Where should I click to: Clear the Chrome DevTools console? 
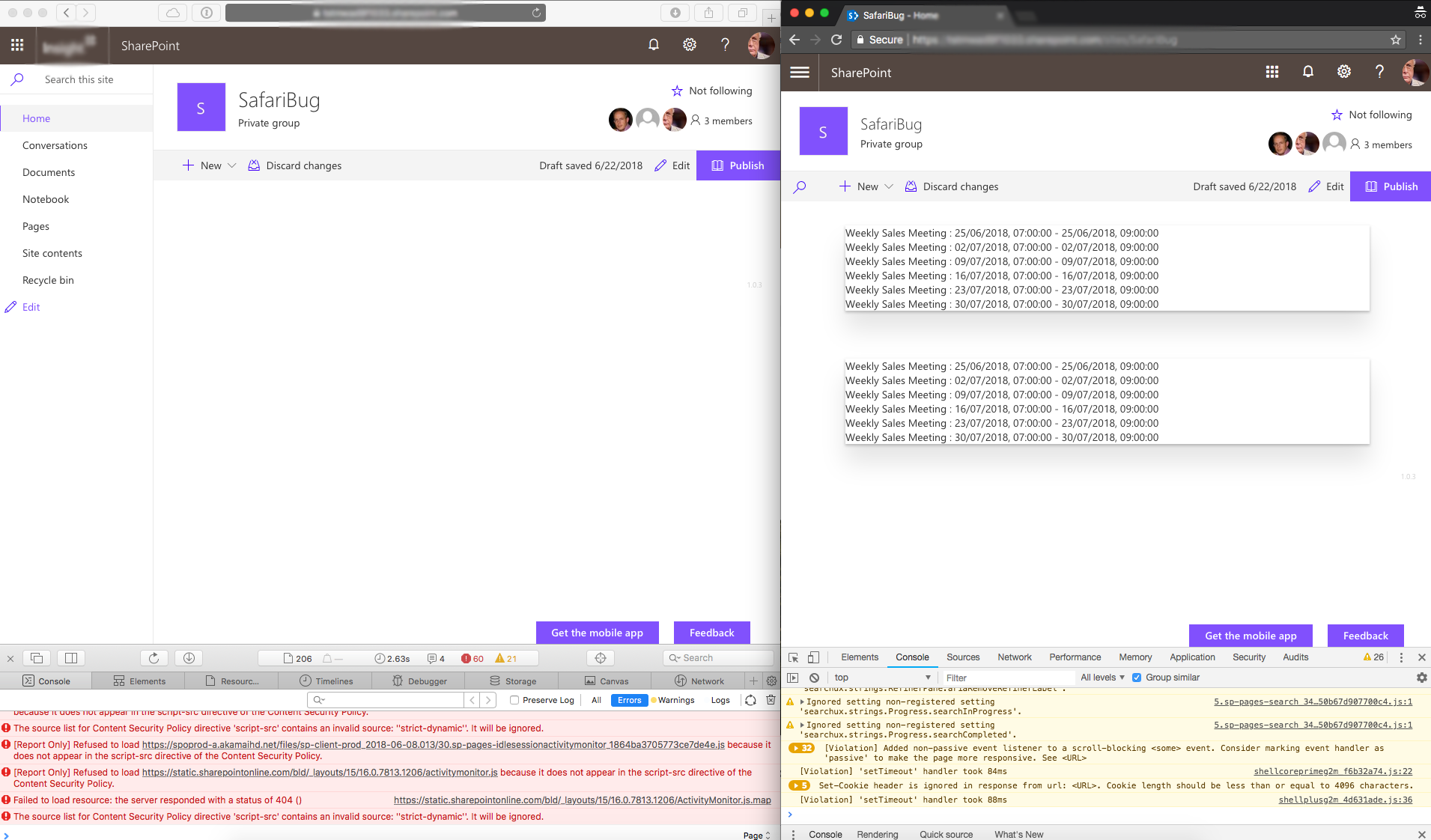coord(815,678)
